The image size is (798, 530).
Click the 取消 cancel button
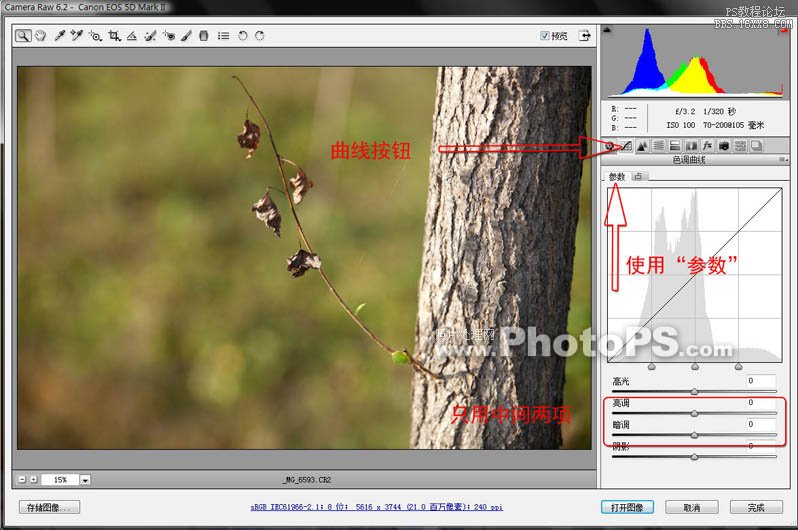tap(692, 507)
